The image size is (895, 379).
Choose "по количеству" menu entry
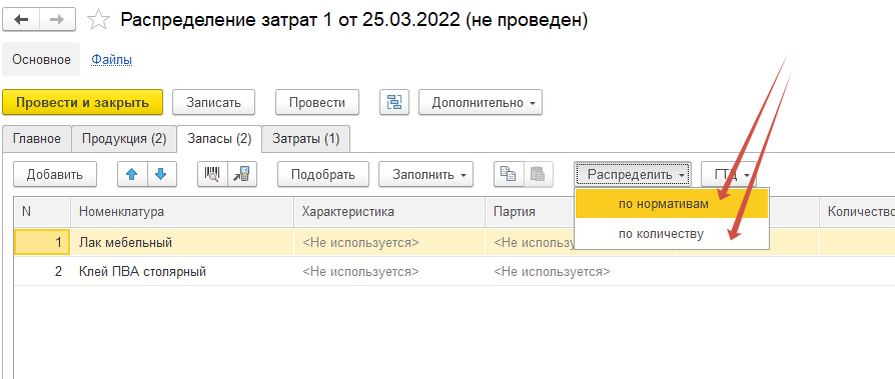coord(672,233)
